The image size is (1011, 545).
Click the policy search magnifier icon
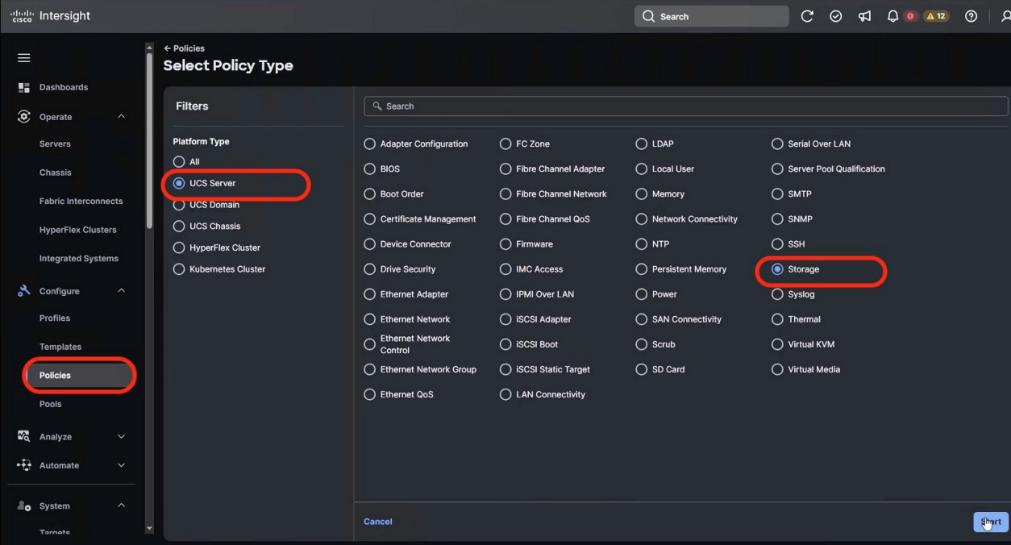[x=377, y=106]
